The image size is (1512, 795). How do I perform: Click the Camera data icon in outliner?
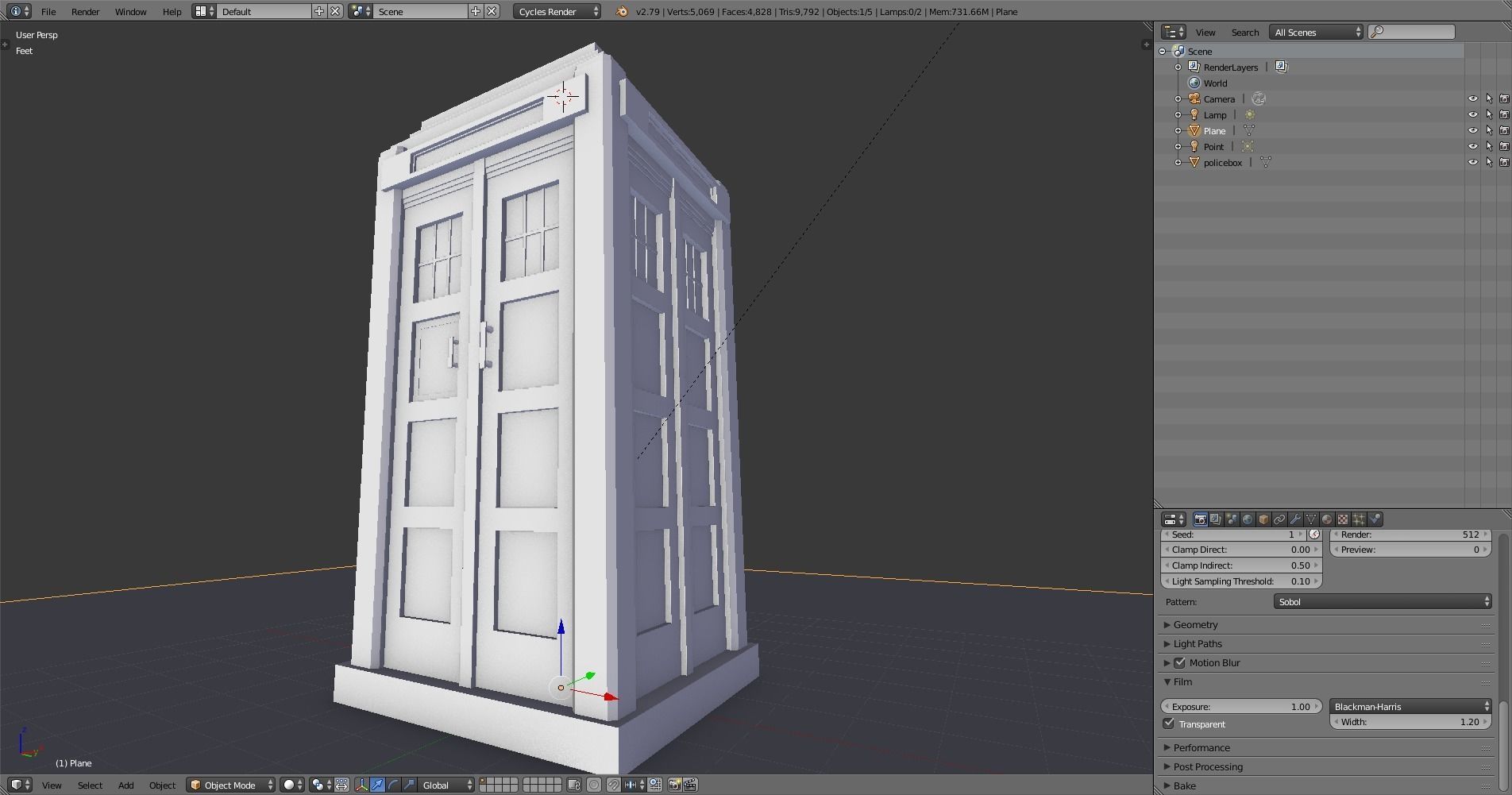(x=1259, y=98)
